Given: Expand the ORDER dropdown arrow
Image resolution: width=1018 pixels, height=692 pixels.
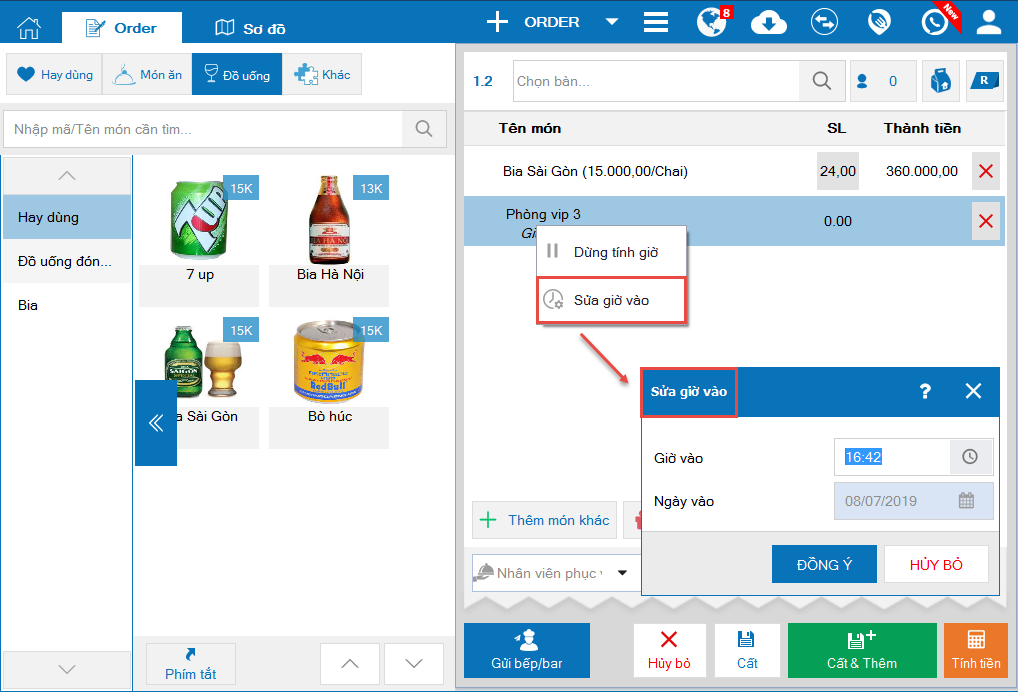Looking at the screenshot, I should click(x=612, y=22).
